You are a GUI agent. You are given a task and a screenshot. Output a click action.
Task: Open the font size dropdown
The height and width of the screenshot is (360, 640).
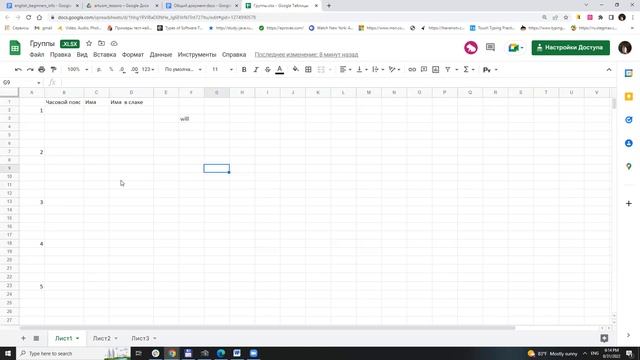point(222,70)
